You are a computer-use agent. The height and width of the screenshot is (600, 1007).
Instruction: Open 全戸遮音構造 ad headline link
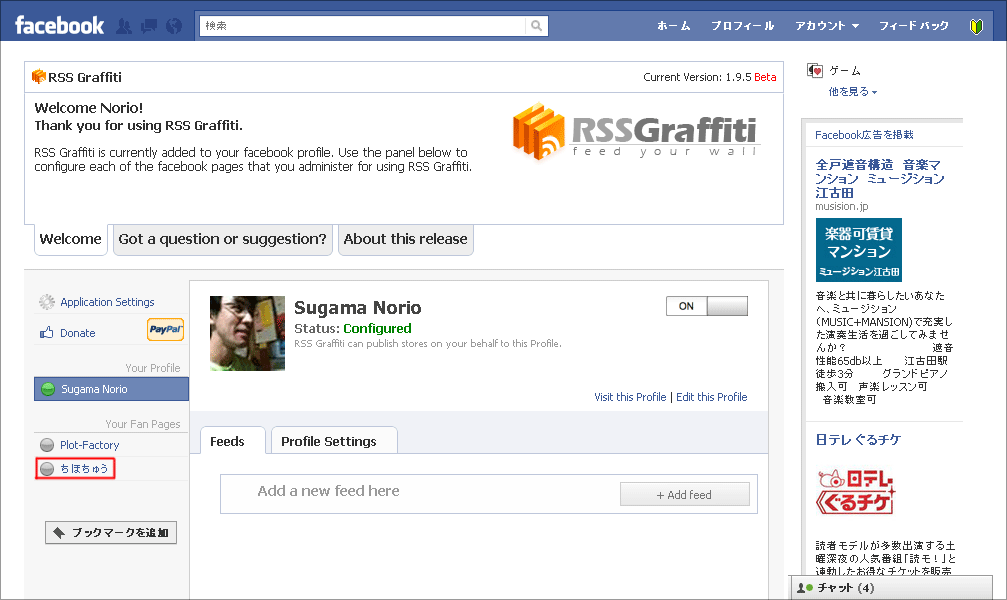[x=880, y=179]
